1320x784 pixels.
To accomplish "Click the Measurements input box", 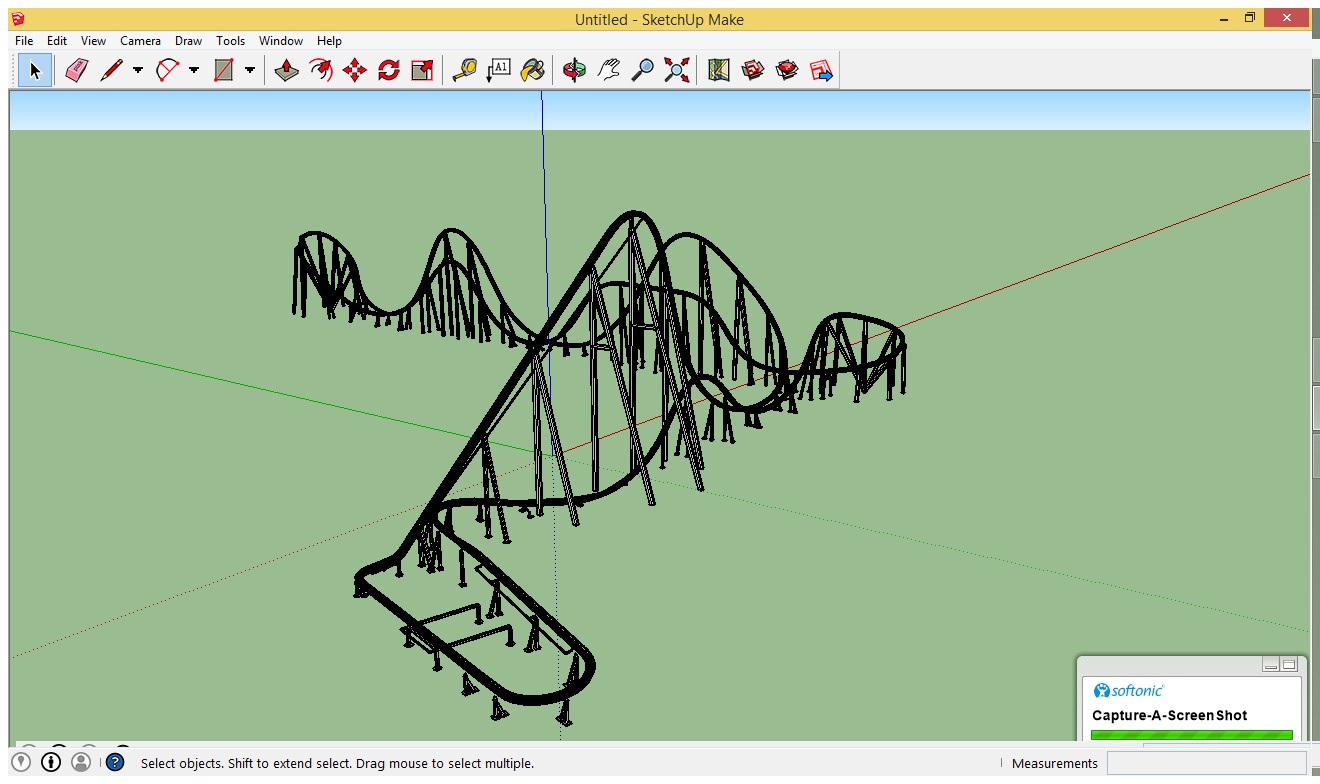I will [x=1206, y=763].
